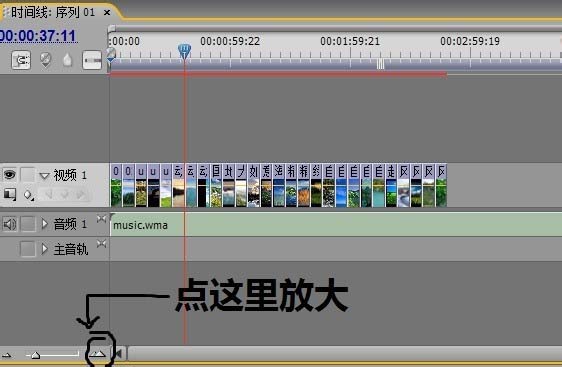This screenshot has height=367, width=562.
Task: Click the Set display style icon on 视频 1
Action: [x=10, y=195]
